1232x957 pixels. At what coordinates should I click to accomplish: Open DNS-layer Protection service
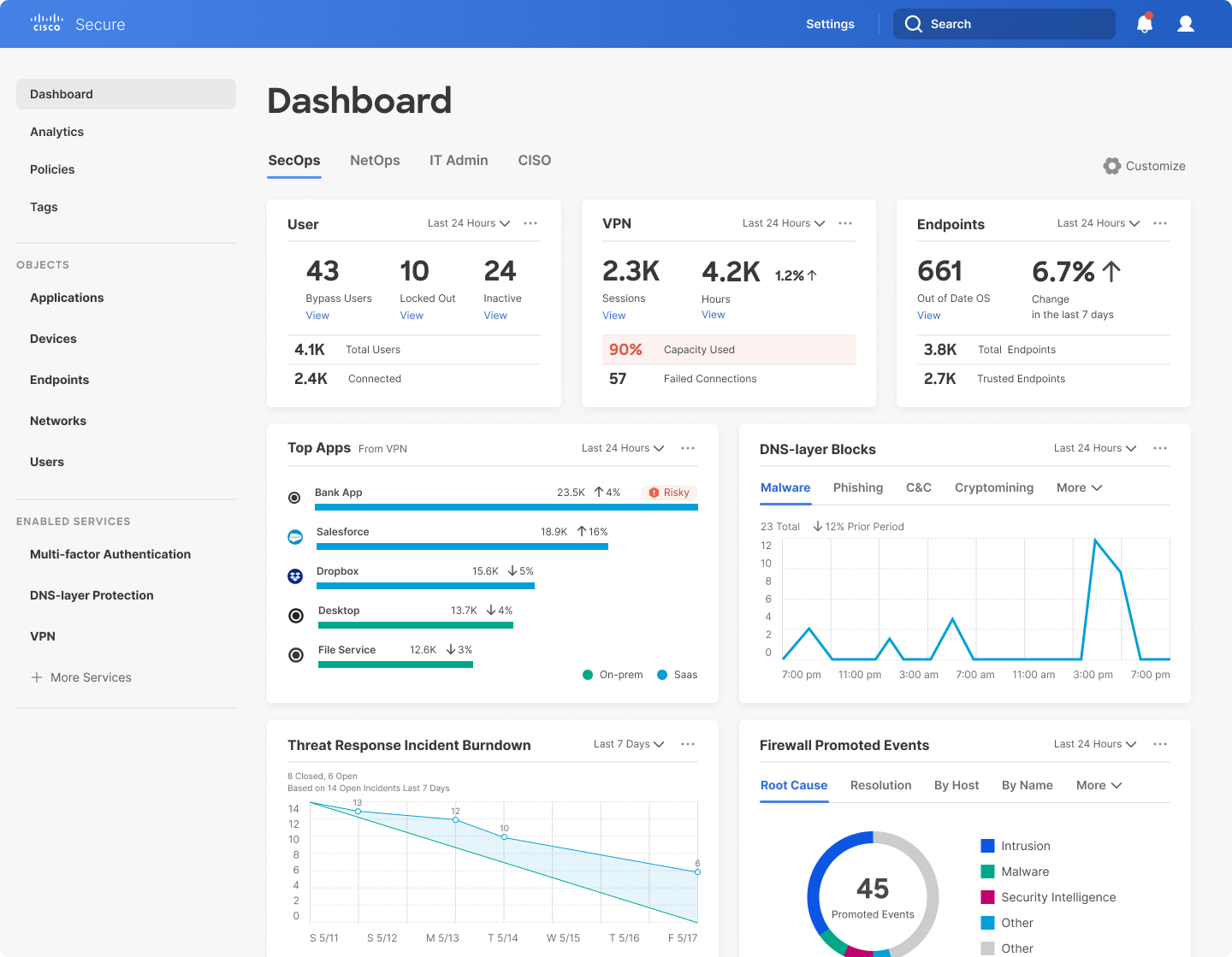[x=92, y=595]
